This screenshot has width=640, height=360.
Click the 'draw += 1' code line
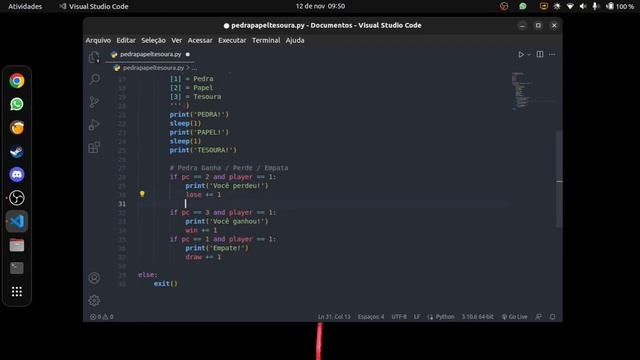pos(203,257)
